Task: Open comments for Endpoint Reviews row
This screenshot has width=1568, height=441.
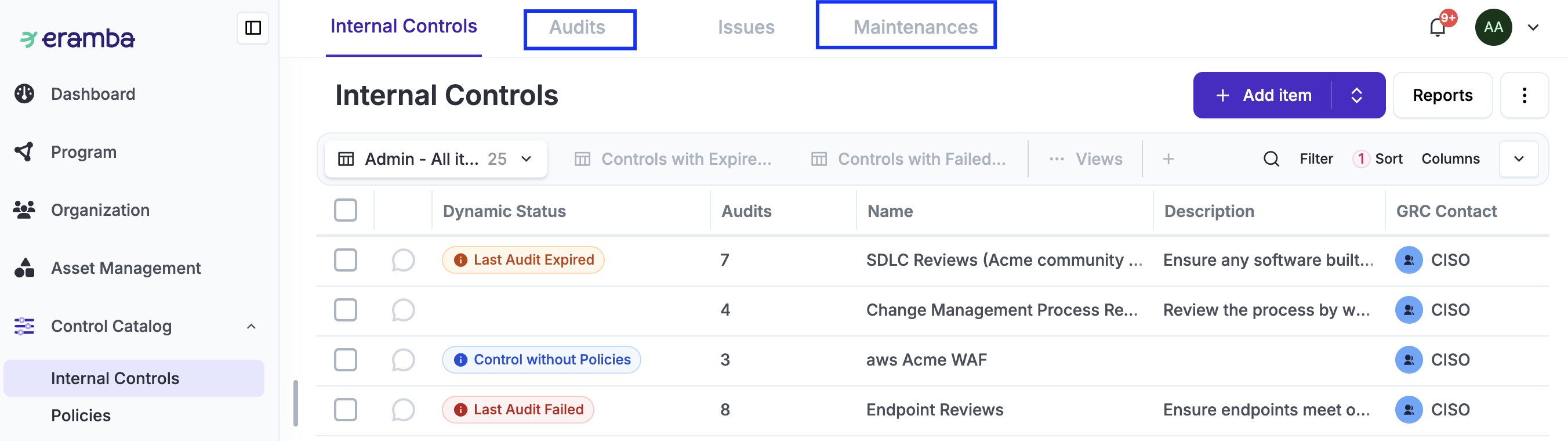Action: pos(403,410)
